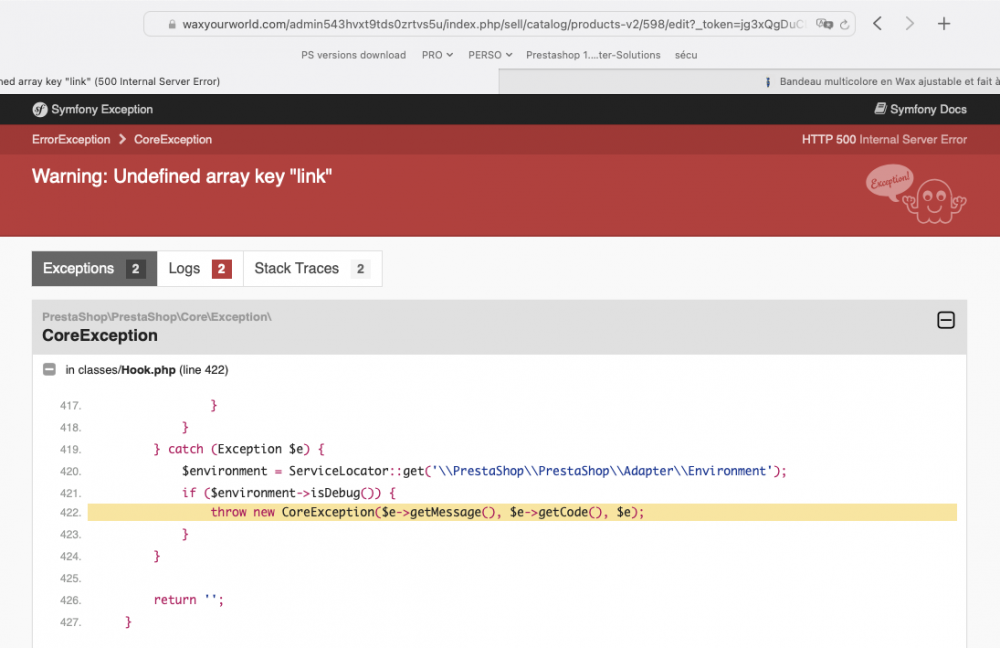The width and height of the screenshot is (1000, 648).
Task: Open the sécu bookmark
Action: coord(686,55)
